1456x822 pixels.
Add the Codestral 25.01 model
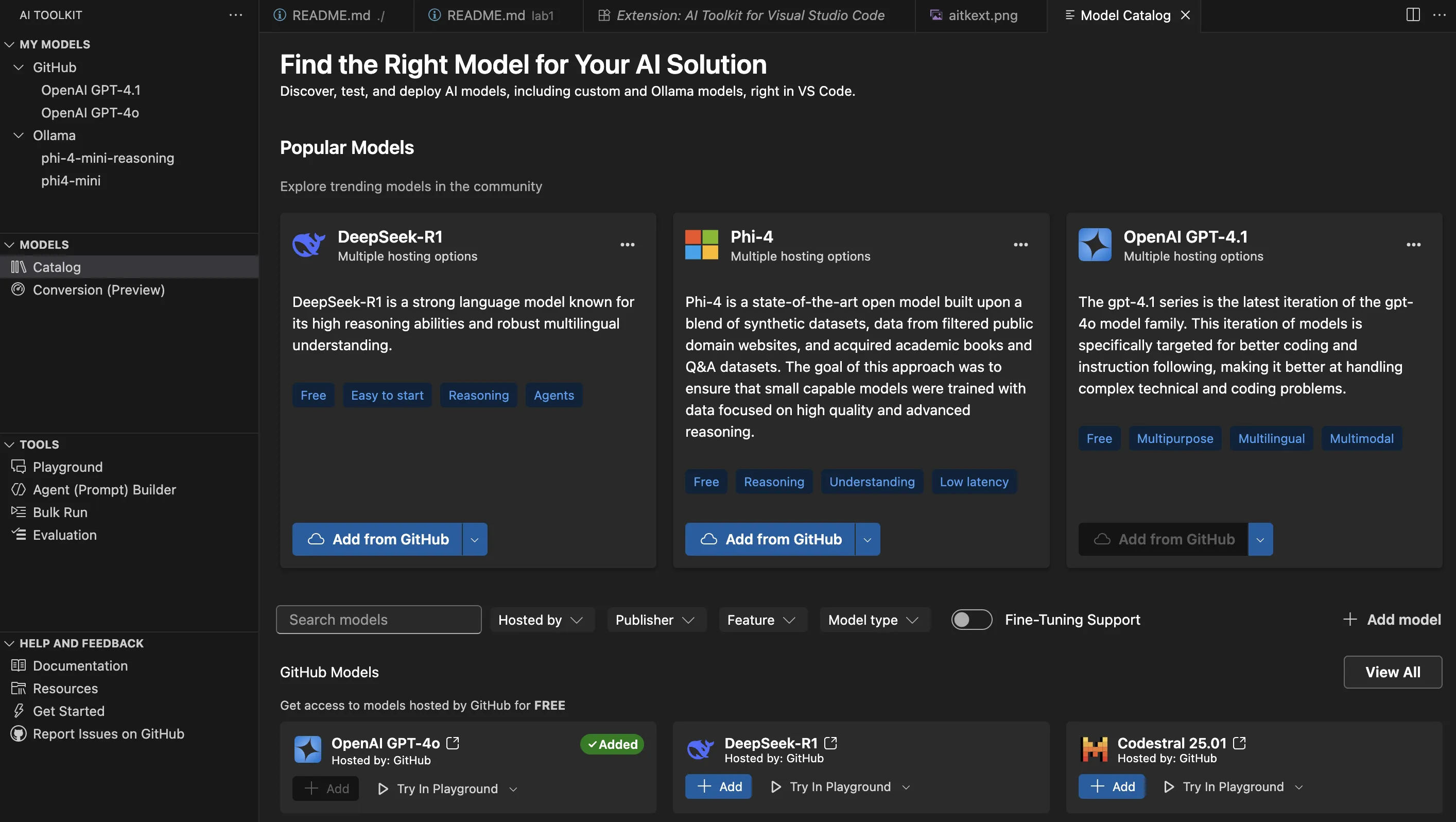(1111, 786)
